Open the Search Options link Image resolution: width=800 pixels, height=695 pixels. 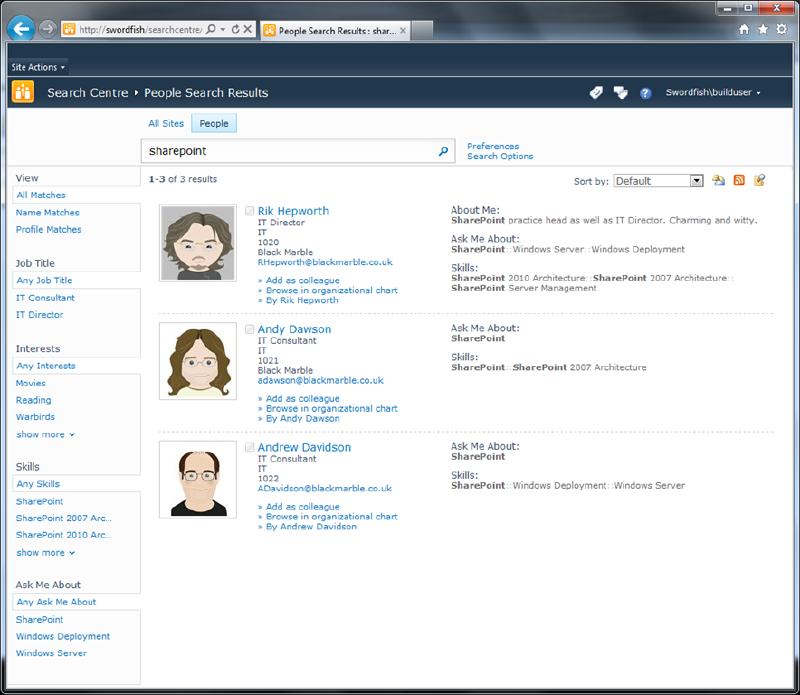coord(500,156)
